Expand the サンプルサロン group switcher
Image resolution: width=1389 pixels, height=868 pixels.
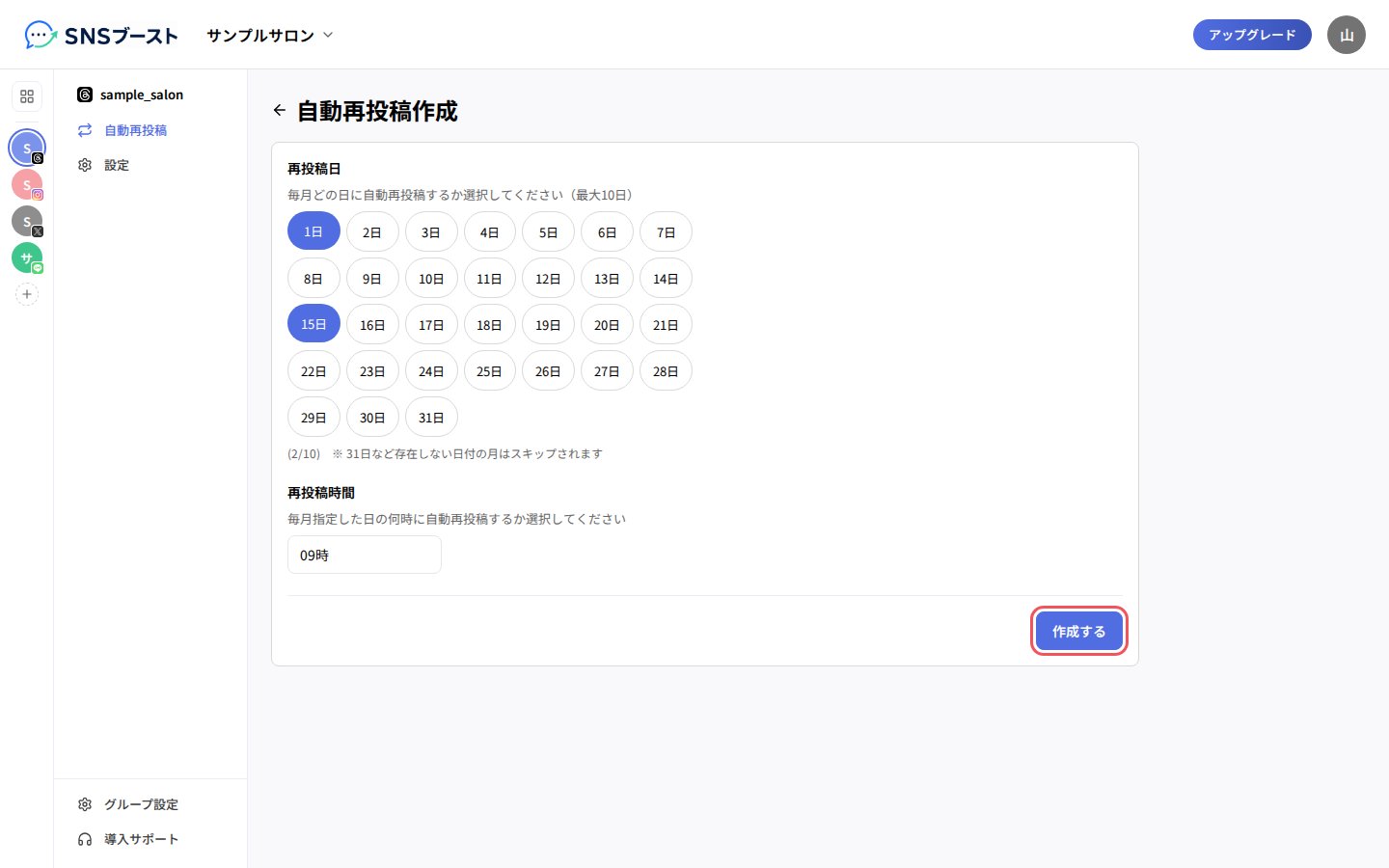270,36
